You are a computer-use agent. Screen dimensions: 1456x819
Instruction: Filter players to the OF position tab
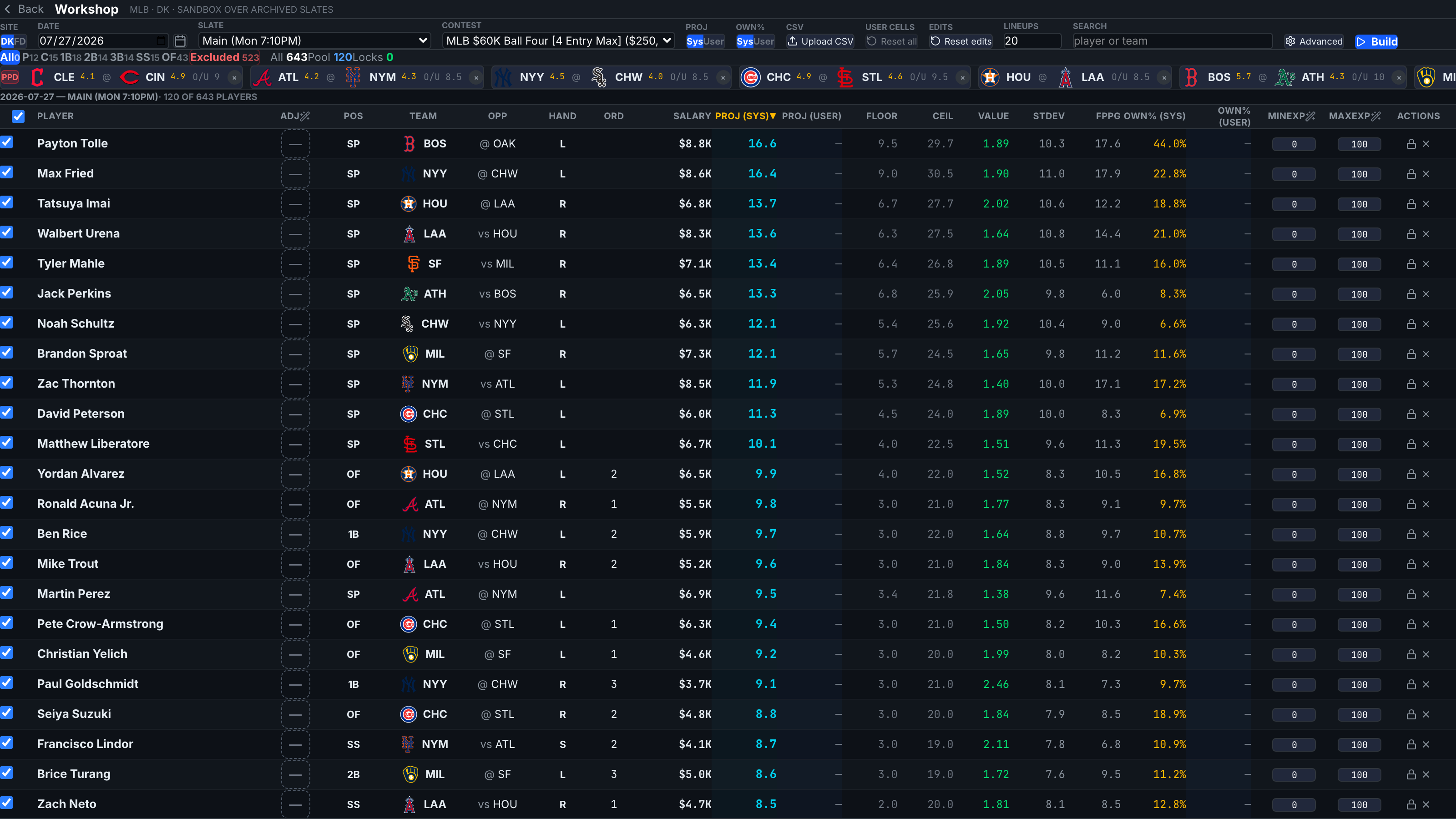point(175,57)
